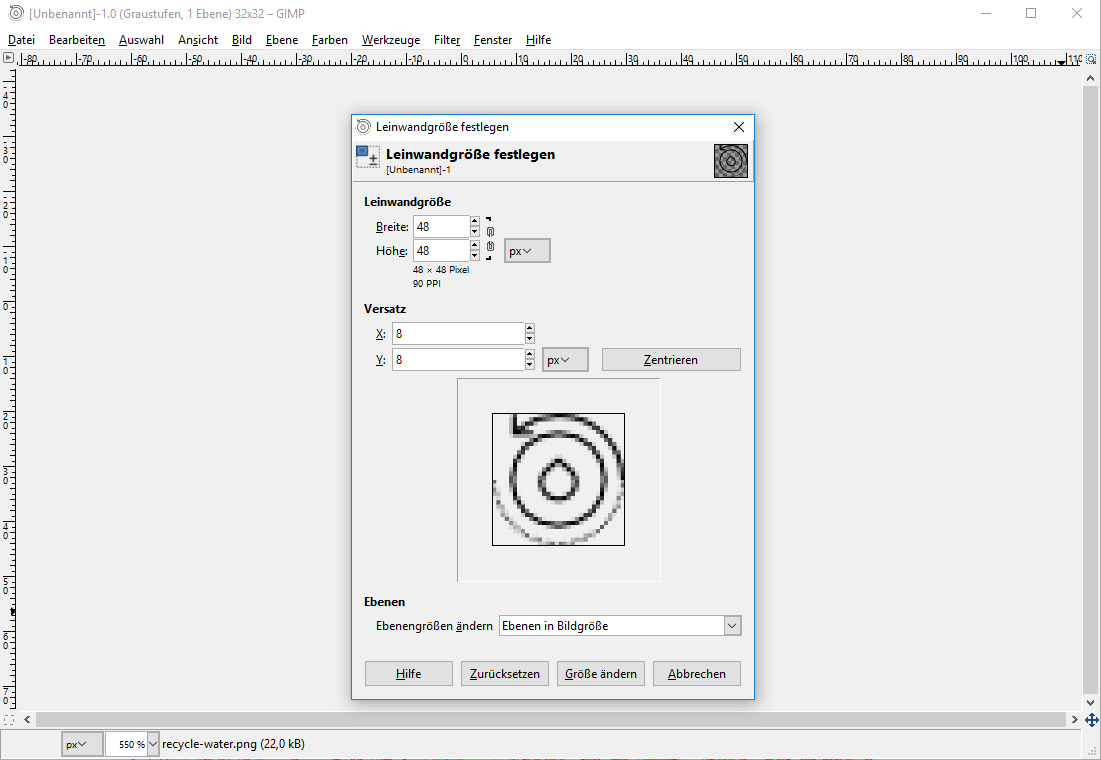The height and width of the screenshot is (760, 1101).
Task: Toggle the chain link between Breite and Höhe
Action: 489,238
